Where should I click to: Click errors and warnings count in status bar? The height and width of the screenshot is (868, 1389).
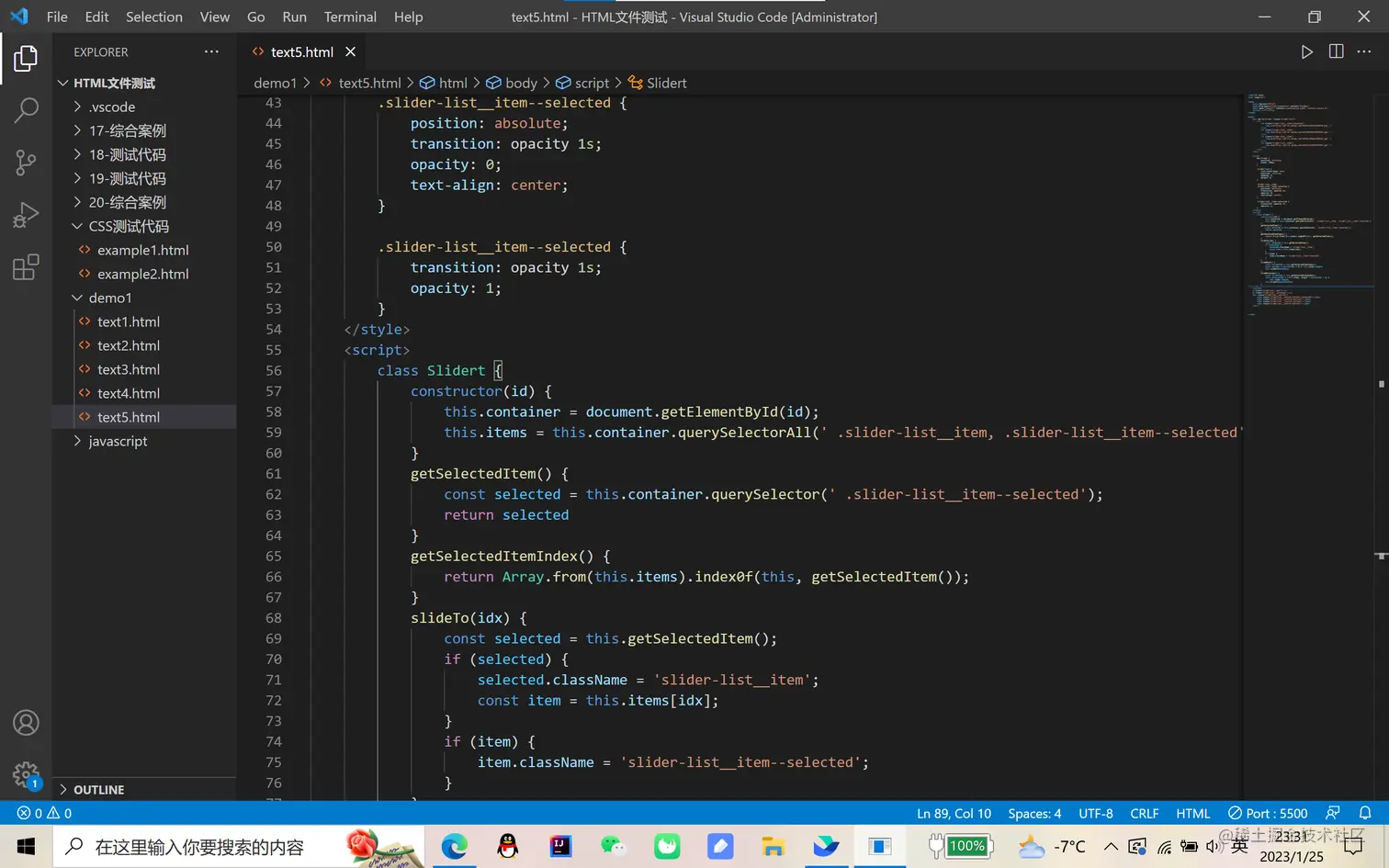pyautogui.click(x=44, y=813)
